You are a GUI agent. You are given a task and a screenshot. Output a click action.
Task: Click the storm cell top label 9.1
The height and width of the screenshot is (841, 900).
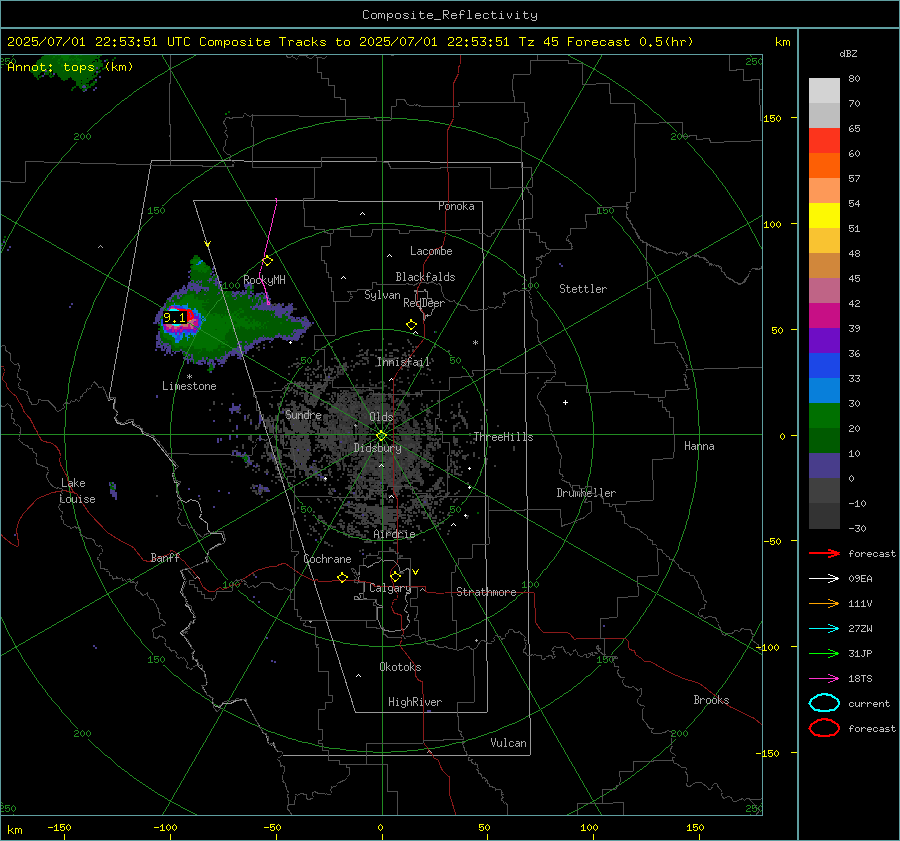click(175, 317)
